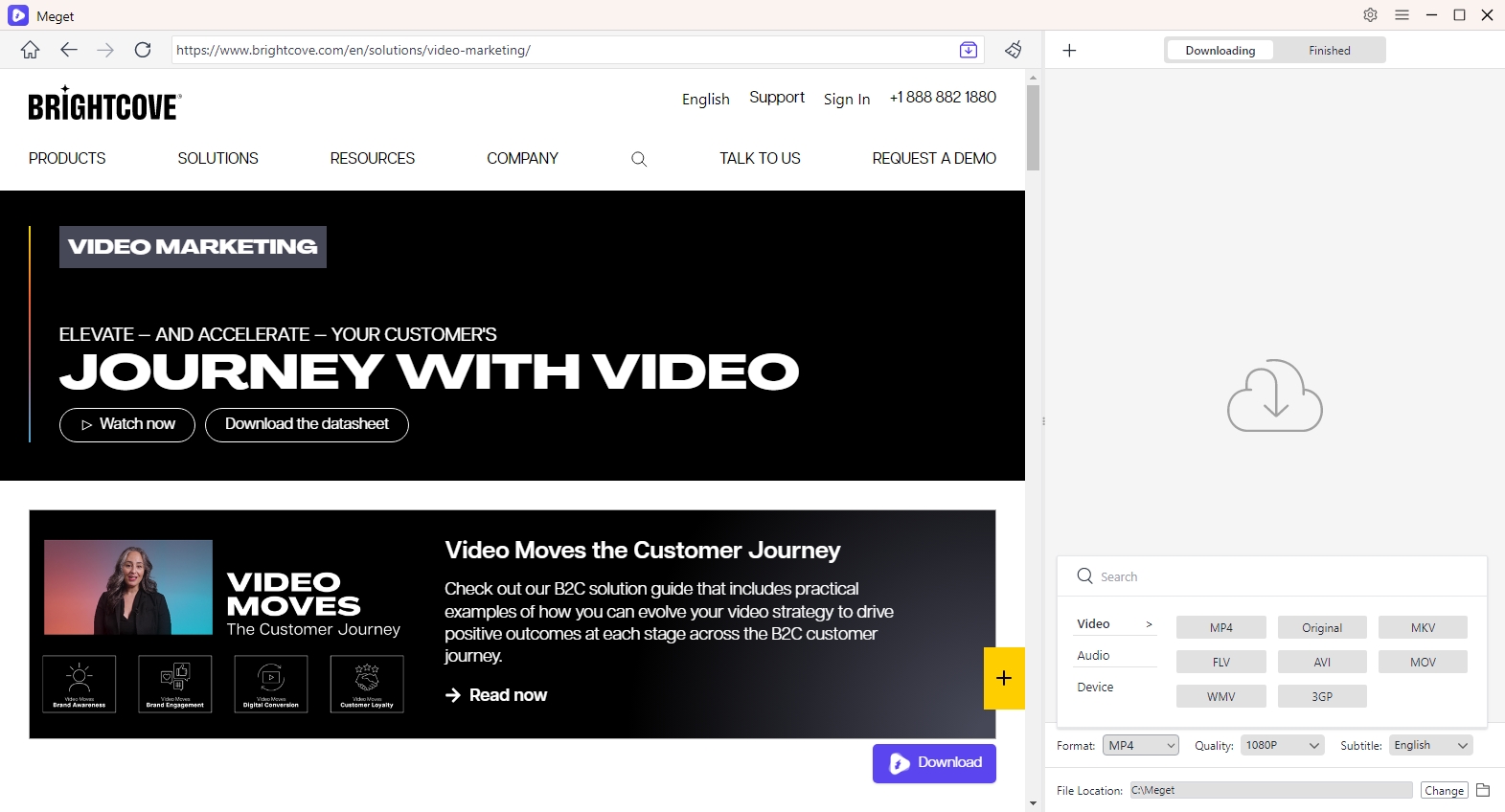This screenshot has width=1505, height=812.
Task: Click the Sign In link
Action: (847, 99)
